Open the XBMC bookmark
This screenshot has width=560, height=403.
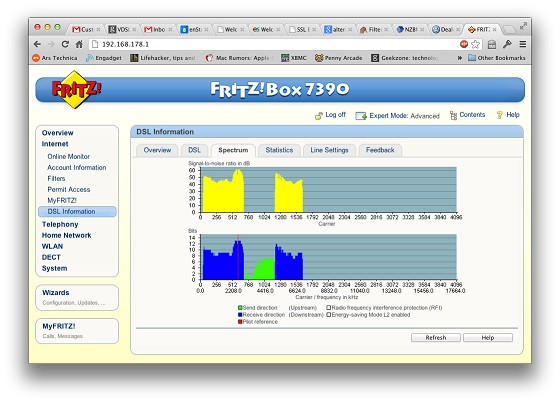point(294,58)
